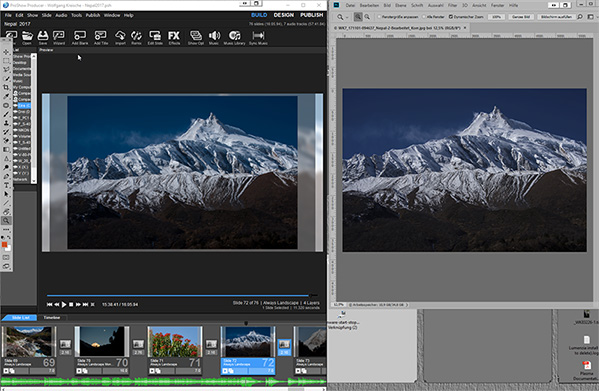Screen dimensions: 599x391
Task: Select the Move tool in left toolbox
Action: coord(6,52)
